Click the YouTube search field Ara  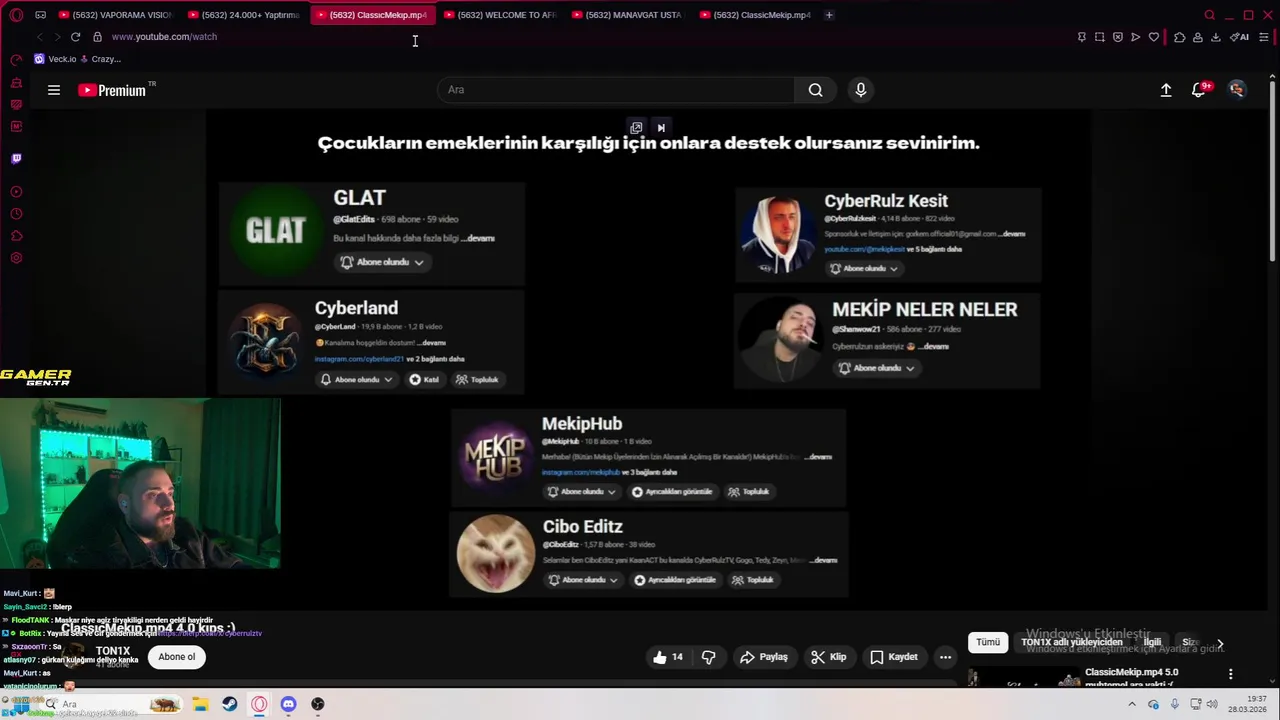pos(616,90)
